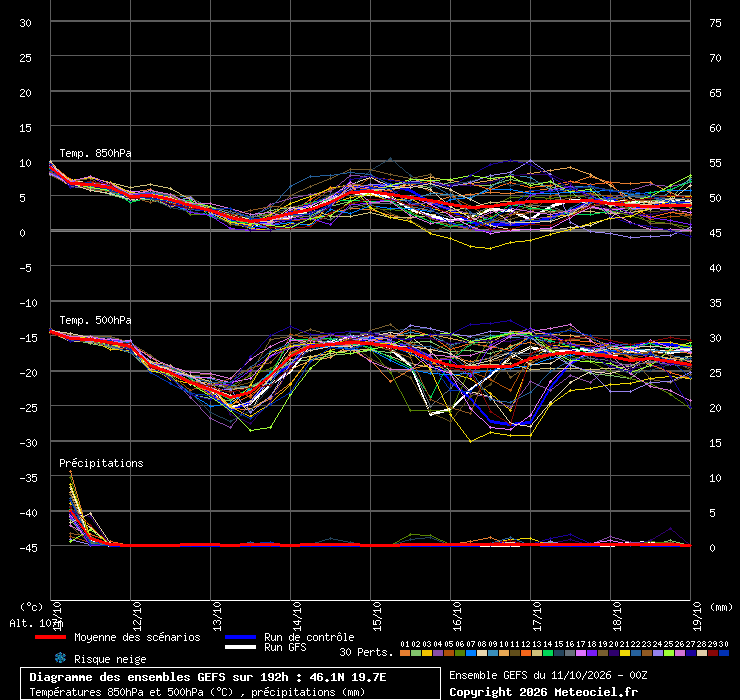Select perturbation 04 purple swatch

coord(438,653)
